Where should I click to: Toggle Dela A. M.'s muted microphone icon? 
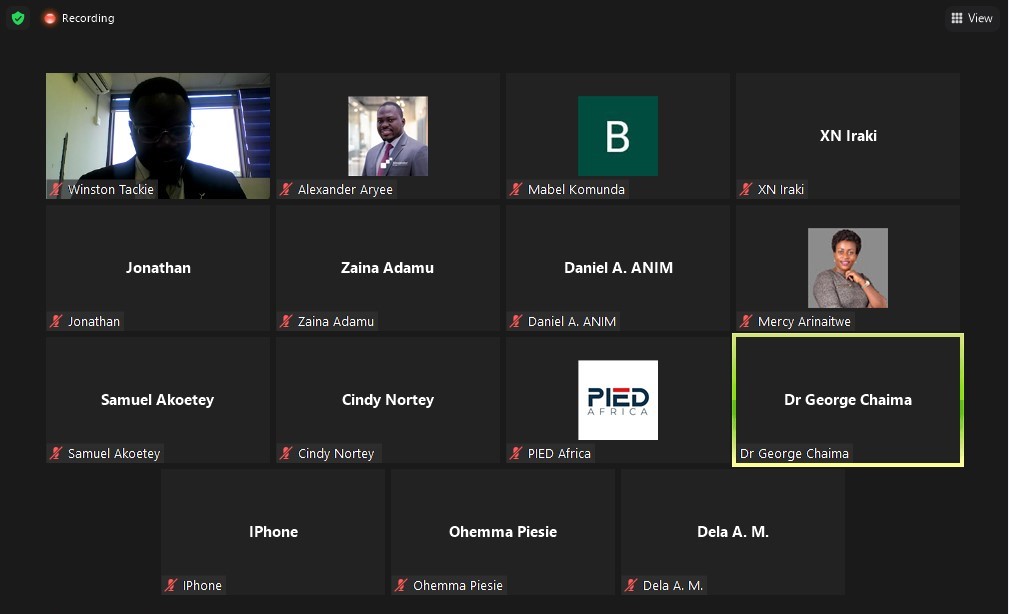click(x=630, y=585)
